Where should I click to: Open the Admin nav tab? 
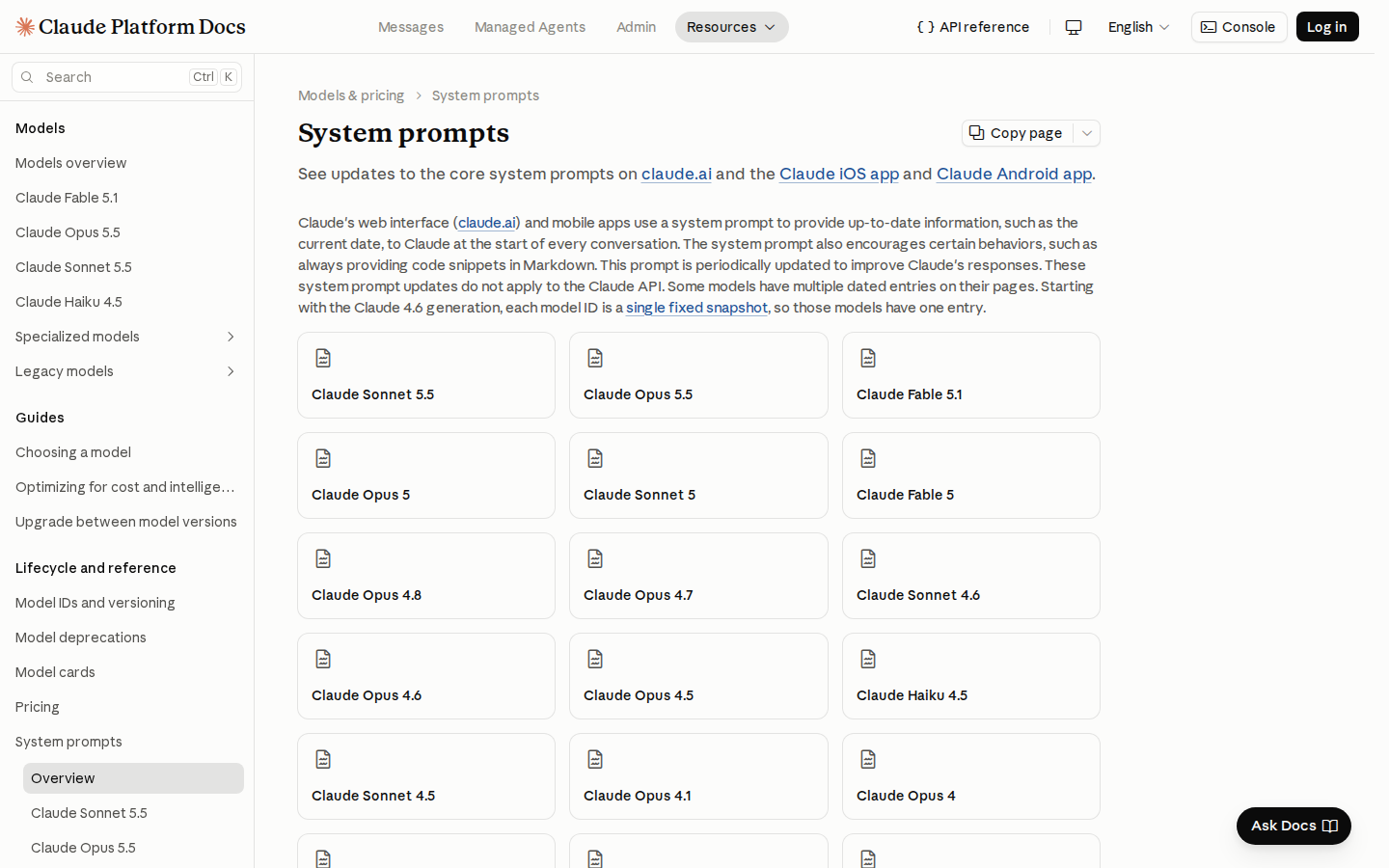(x=636, y=27)
